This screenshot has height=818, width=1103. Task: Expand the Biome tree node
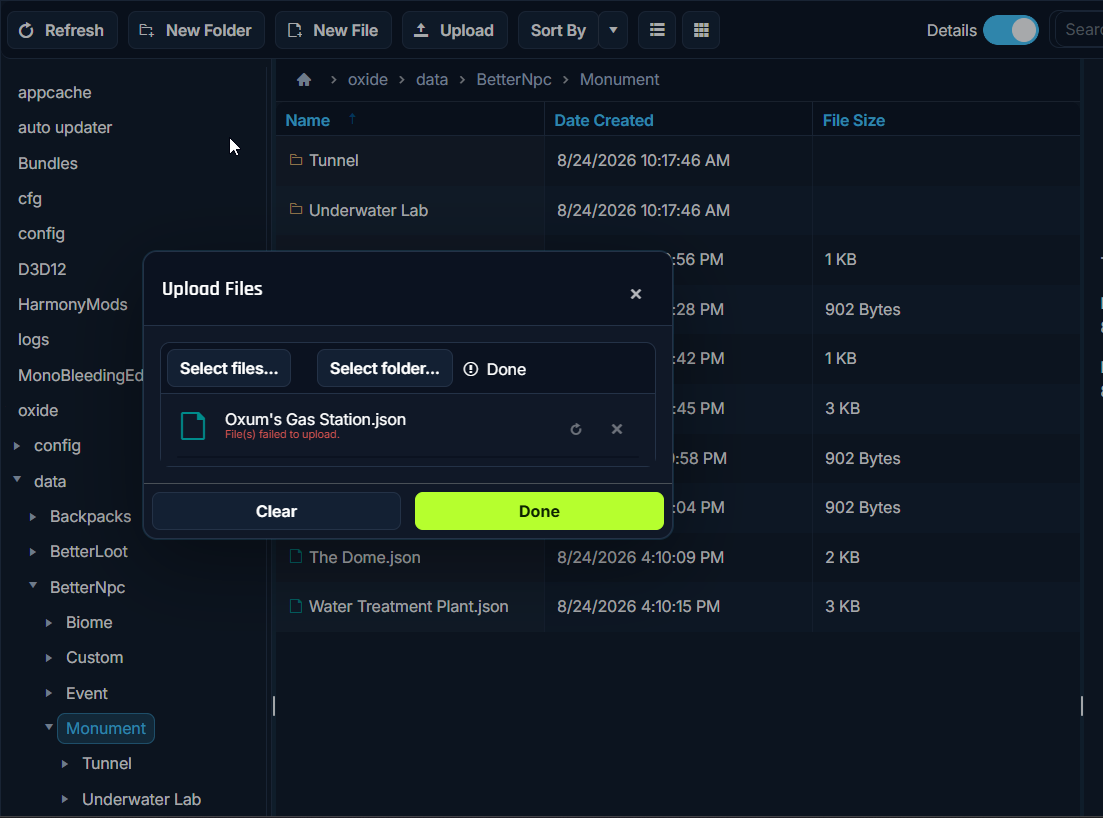point(49,623)
